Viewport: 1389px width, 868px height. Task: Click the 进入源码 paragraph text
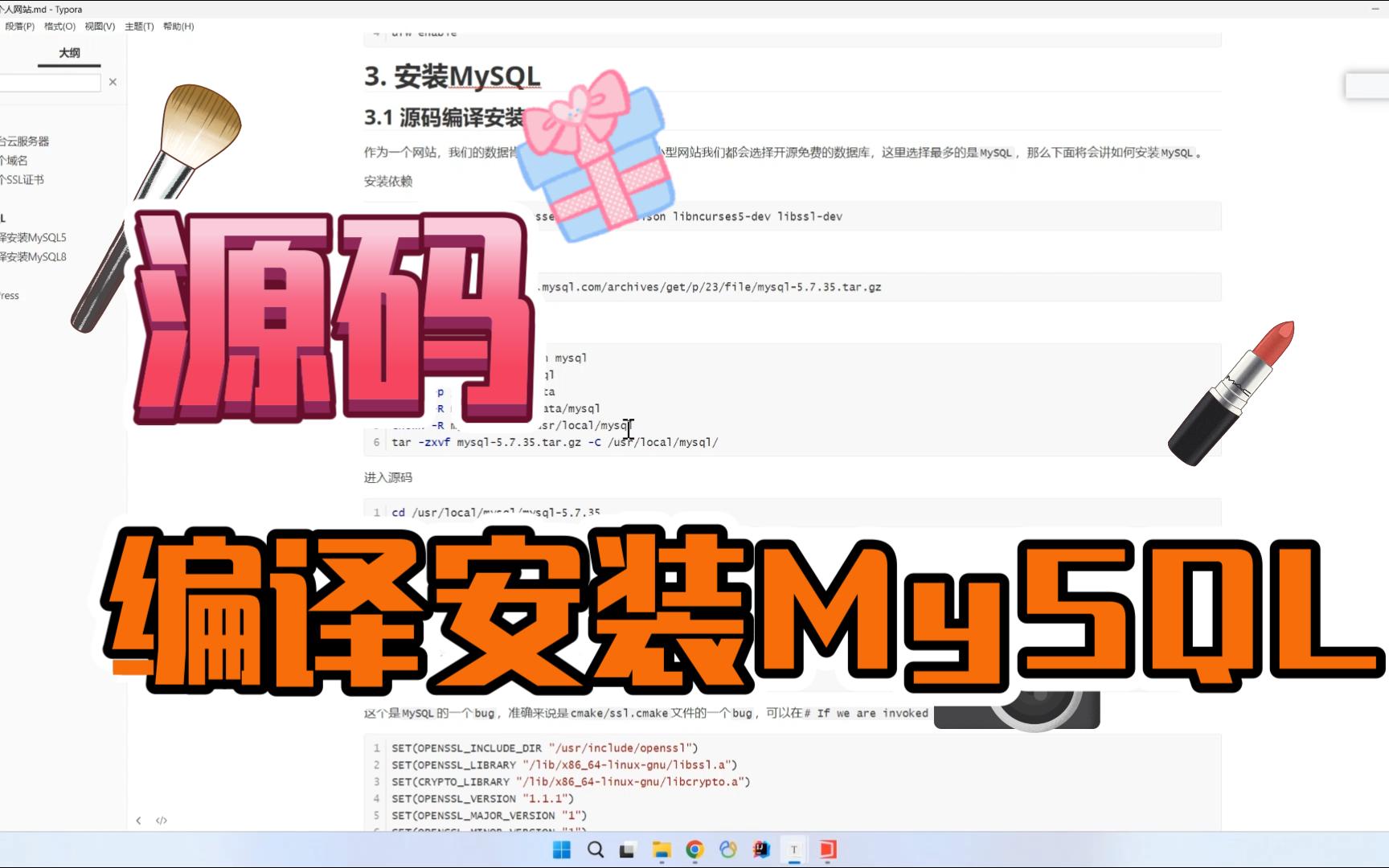point(388,477)
